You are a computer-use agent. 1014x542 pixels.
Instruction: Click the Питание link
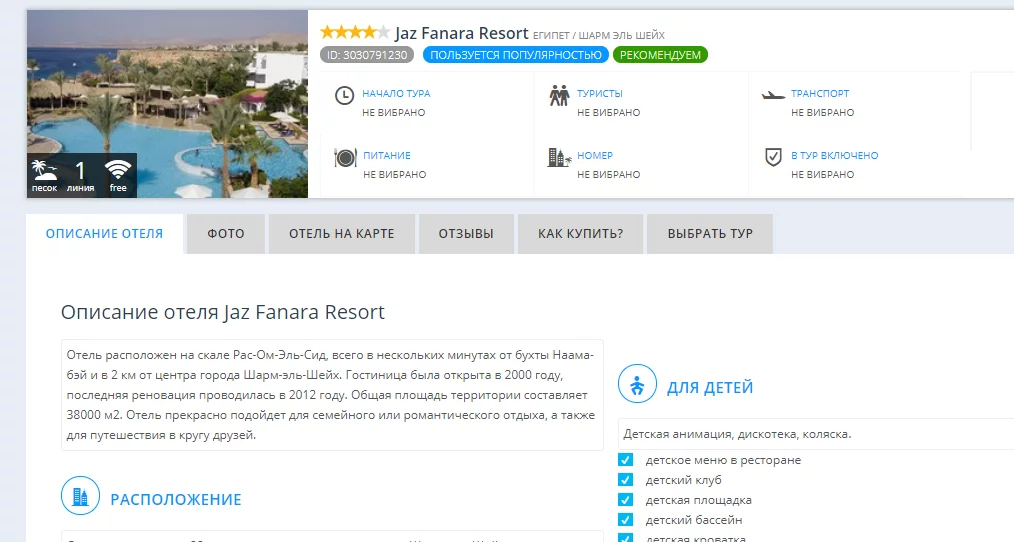(x=387, y=155)
